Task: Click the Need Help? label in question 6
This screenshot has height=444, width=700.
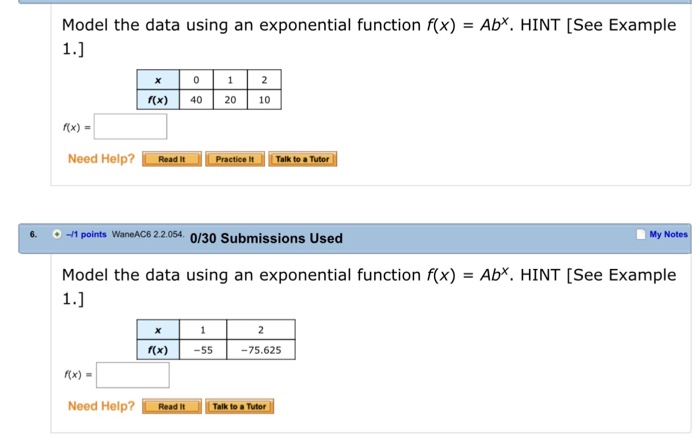Action: coord(101,406)
